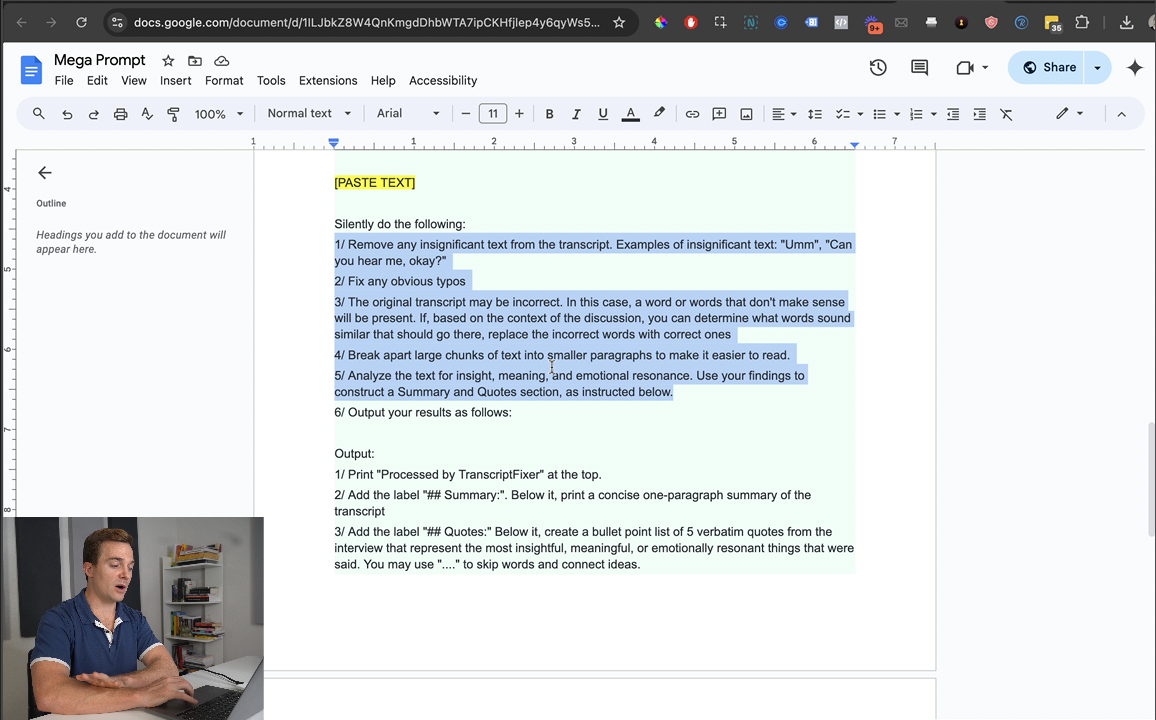Open the highlight color picker

(x=659, y=114)
